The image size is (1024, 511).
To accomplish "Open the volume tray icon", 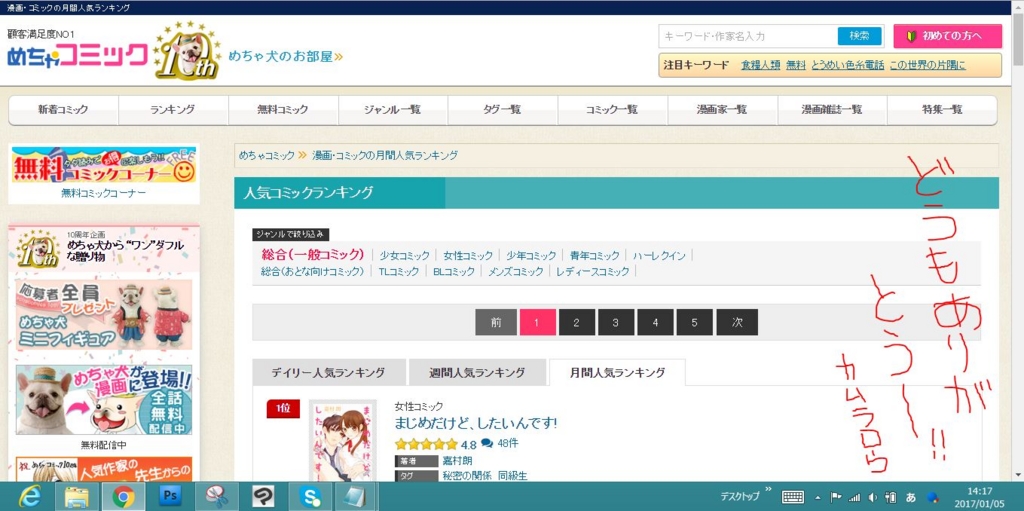I will (872, 498).
